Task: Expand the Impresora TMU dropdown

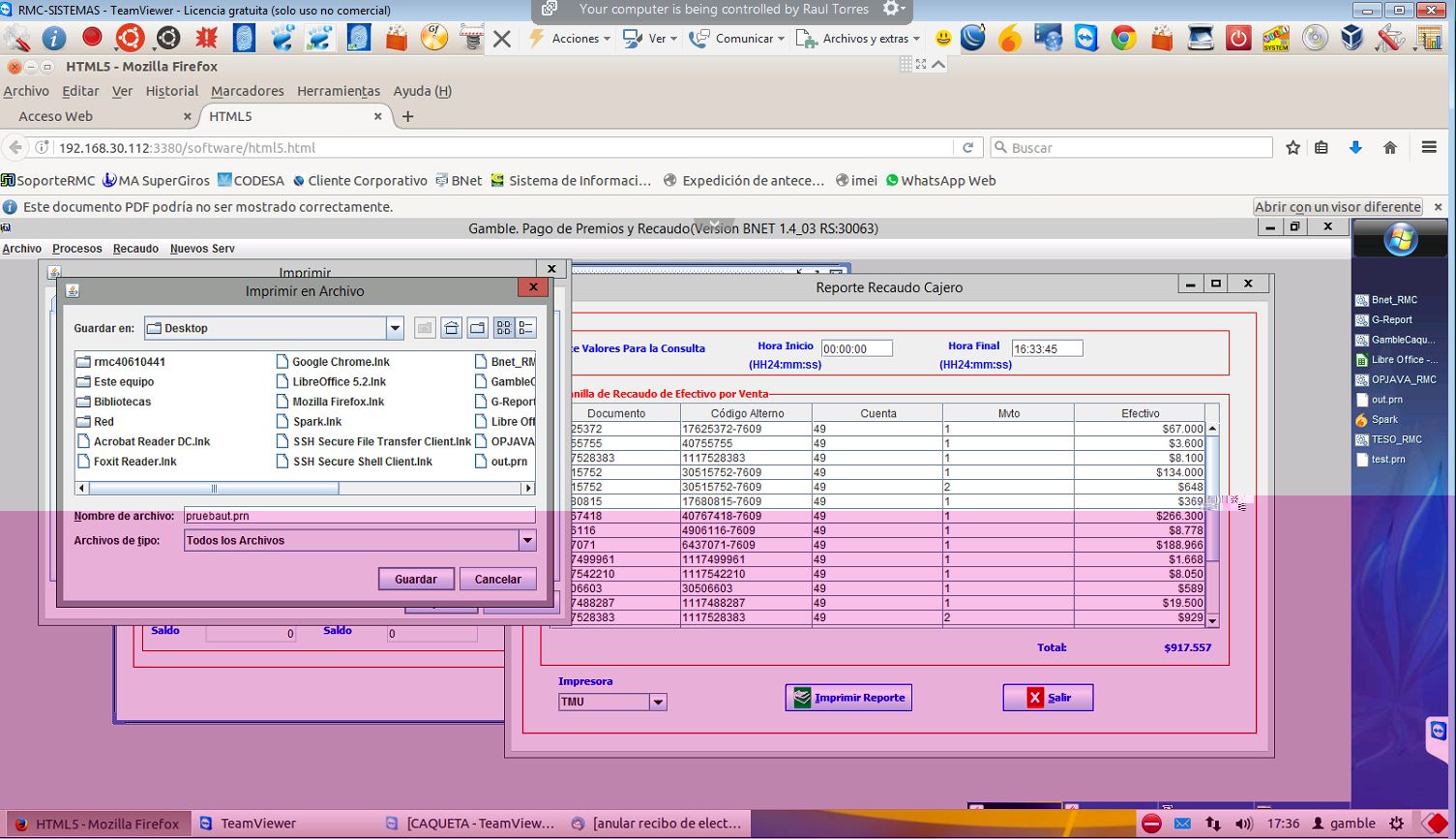Action: tap(658, 703)
